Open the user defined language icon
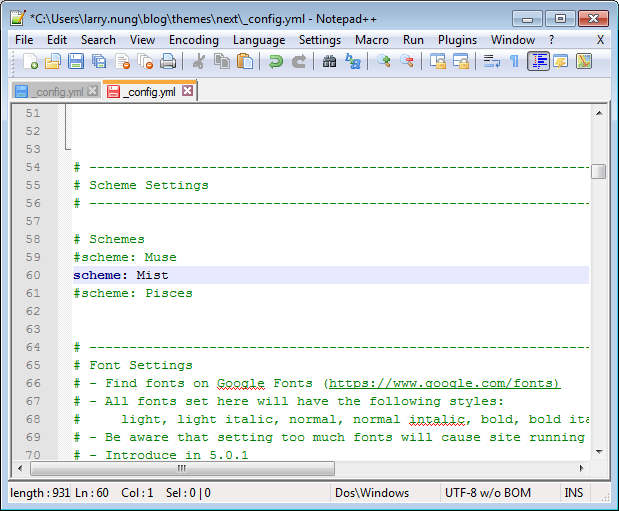The width and height of the screenshot is (619, 511). (561, 62)
